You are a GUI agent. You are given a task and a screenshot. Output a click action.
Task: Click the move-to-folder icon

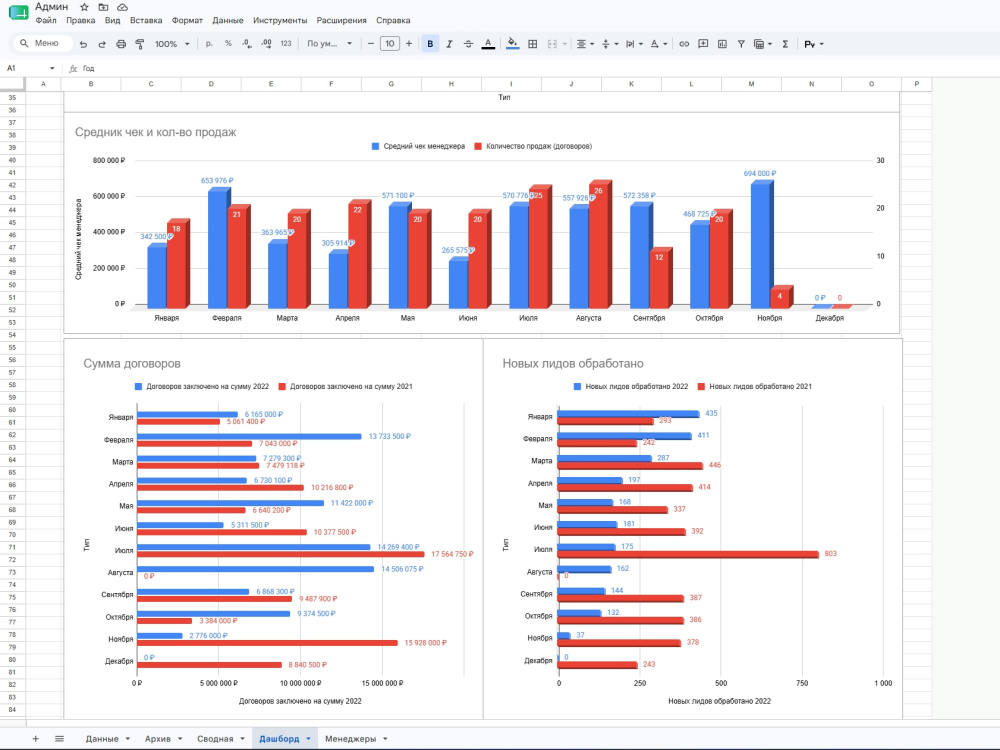[103, 7]
